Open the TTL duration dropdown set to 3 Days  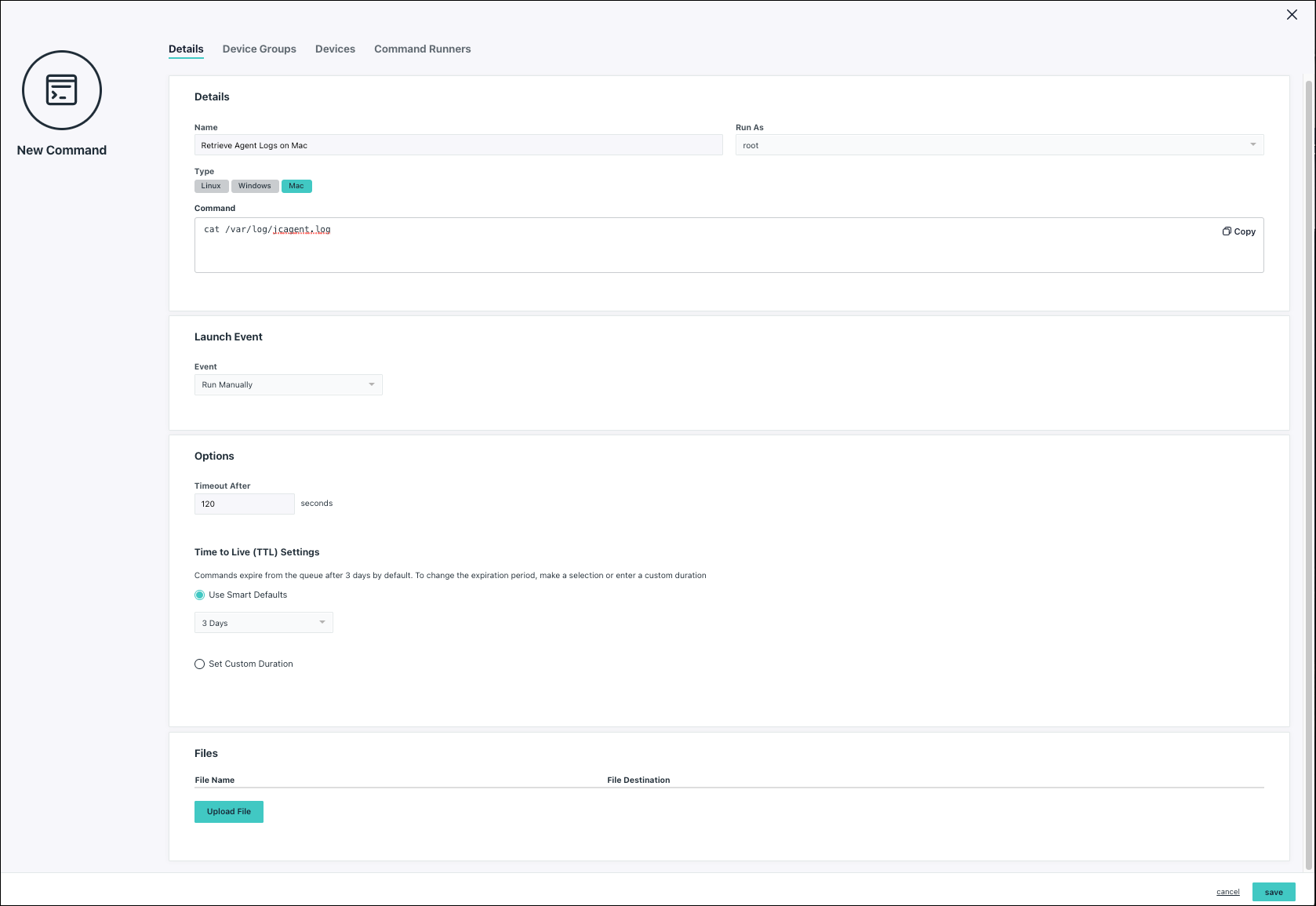(x=263, y=622)
